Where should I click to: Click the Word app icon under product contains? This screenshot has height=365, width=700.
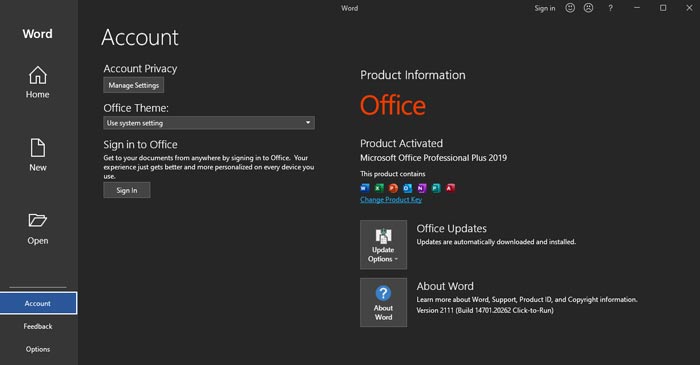(x=365, y=188)
